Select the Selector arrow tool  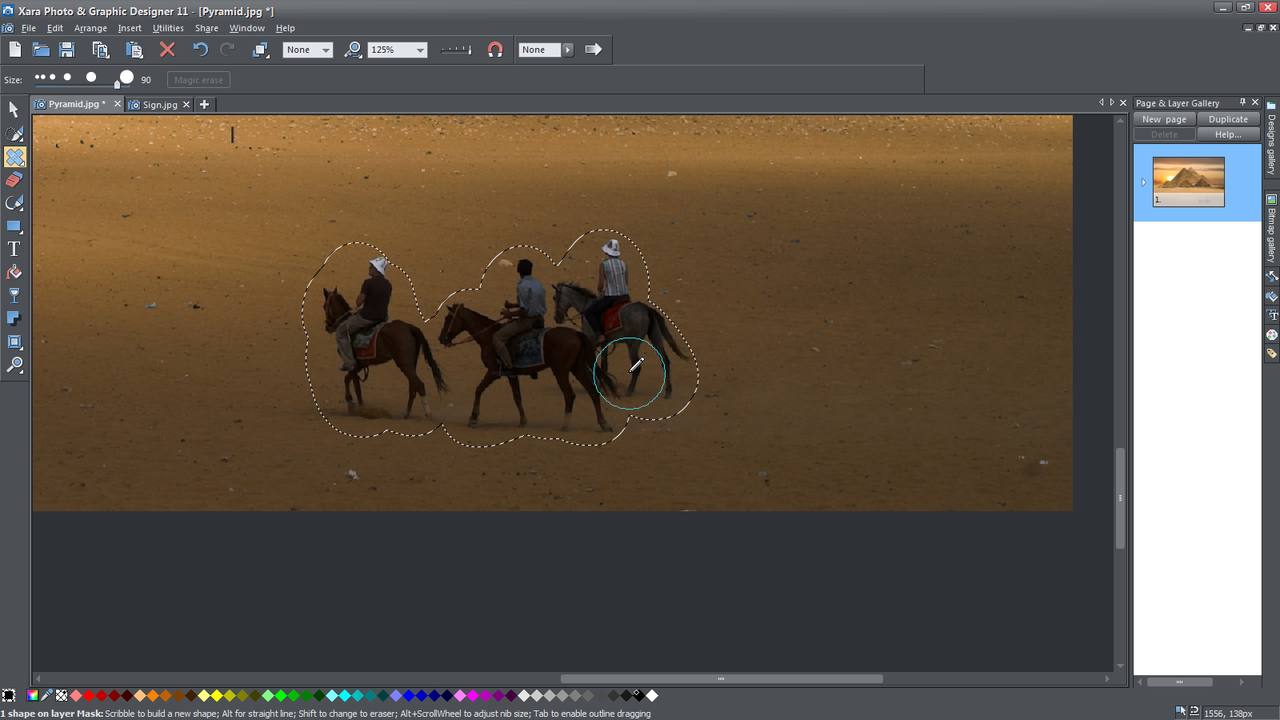[x=14, y=110]
